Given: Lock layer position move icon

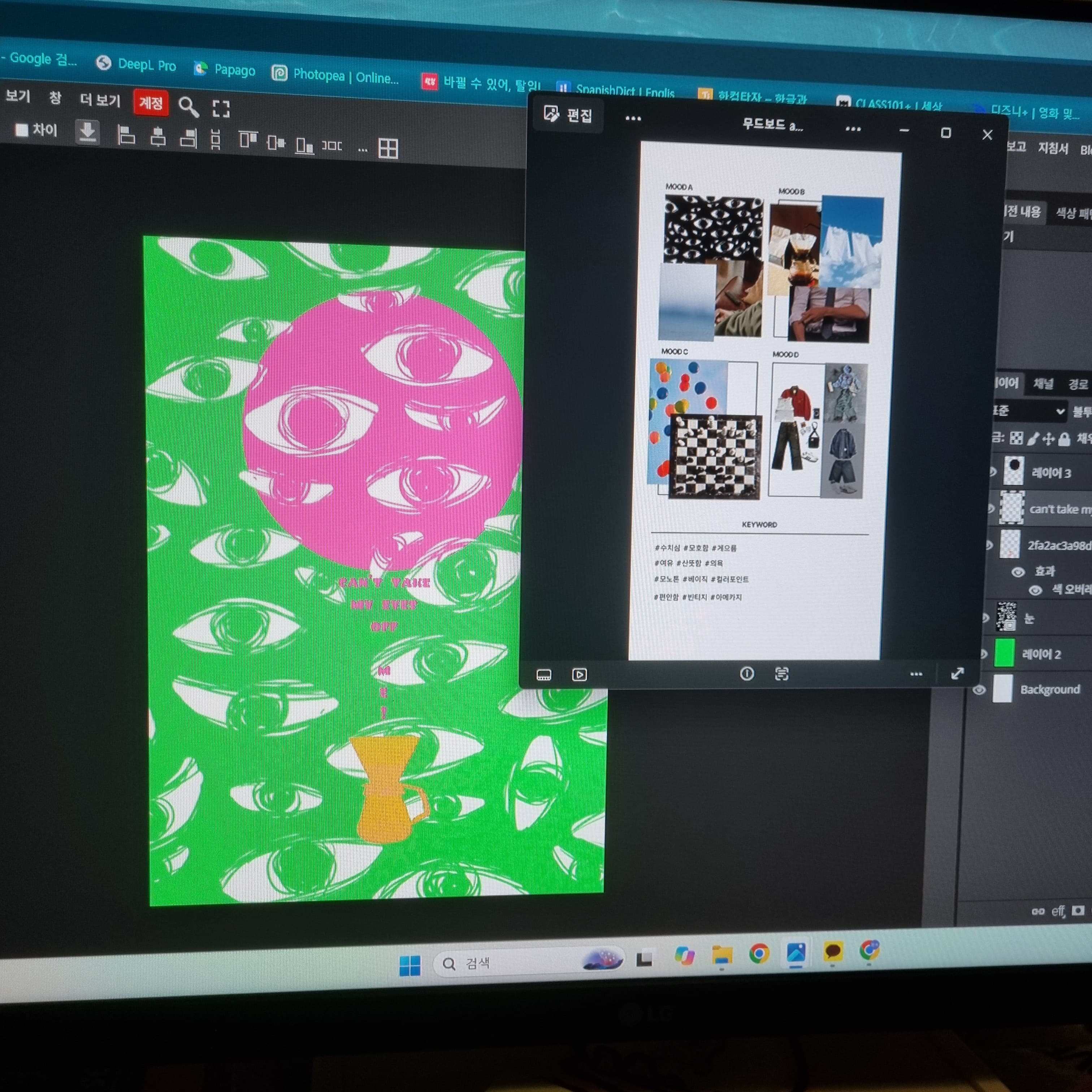Looking at the screenshot, I should click(1048, 439).
